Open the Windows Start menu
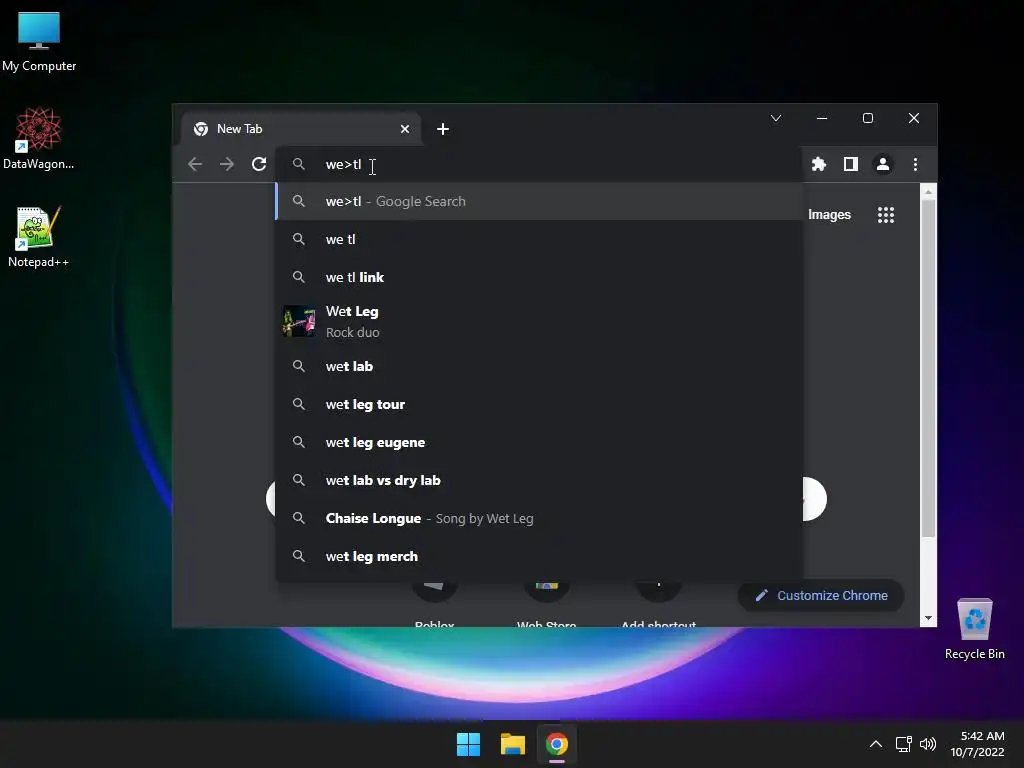Screen dimensions: 1024x768 coord(468,744)
